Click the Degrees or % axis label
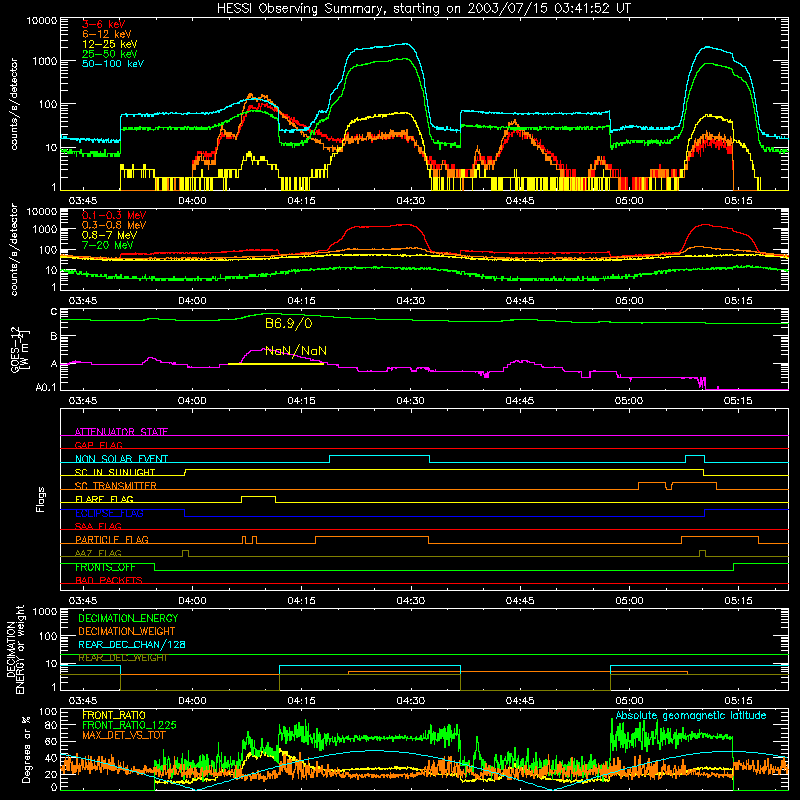Screen dimensions: 800x800 [x=26, y=749]
